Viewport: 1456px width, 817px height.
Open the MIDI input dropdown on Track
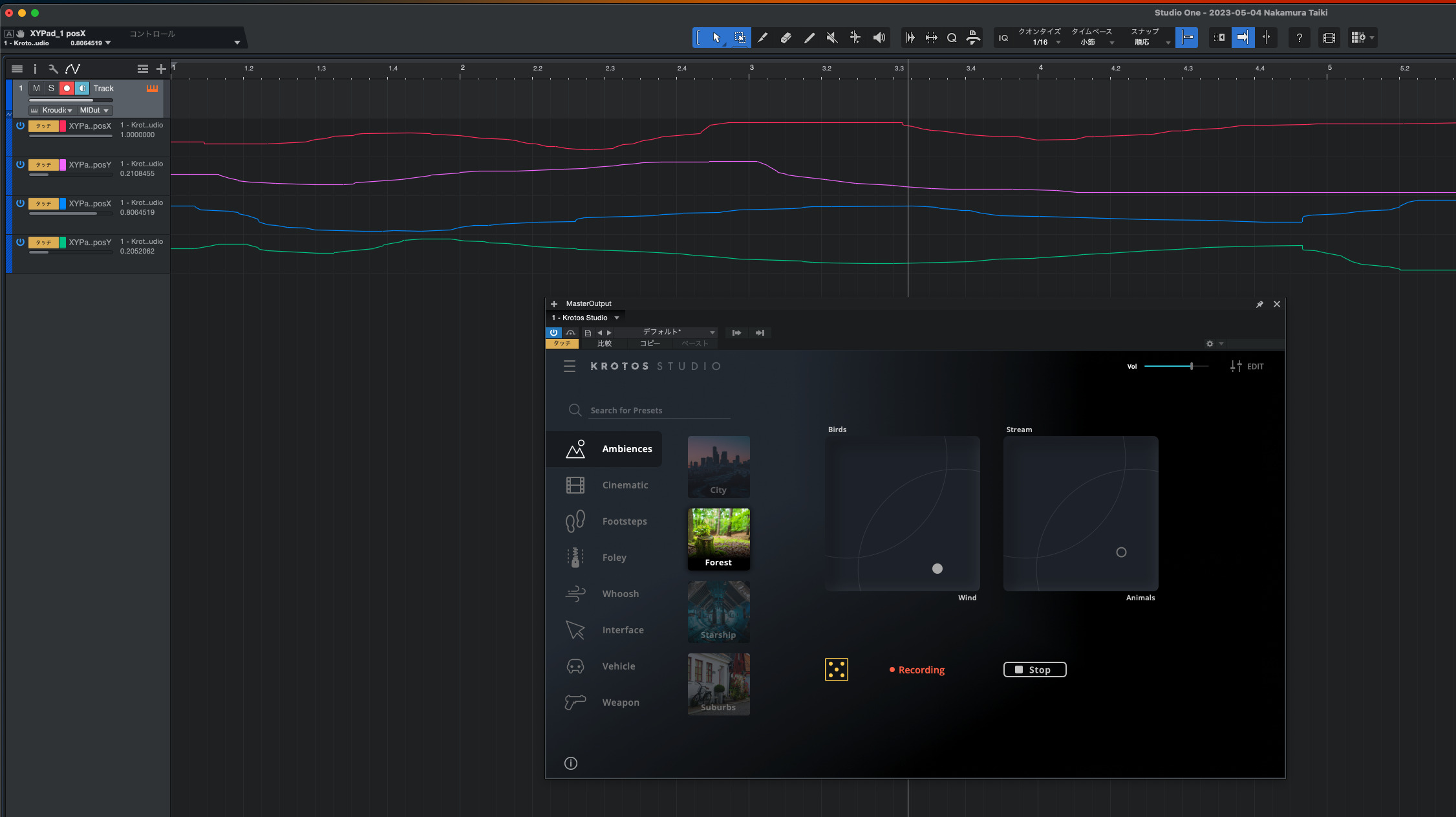(x=94, y=111)
